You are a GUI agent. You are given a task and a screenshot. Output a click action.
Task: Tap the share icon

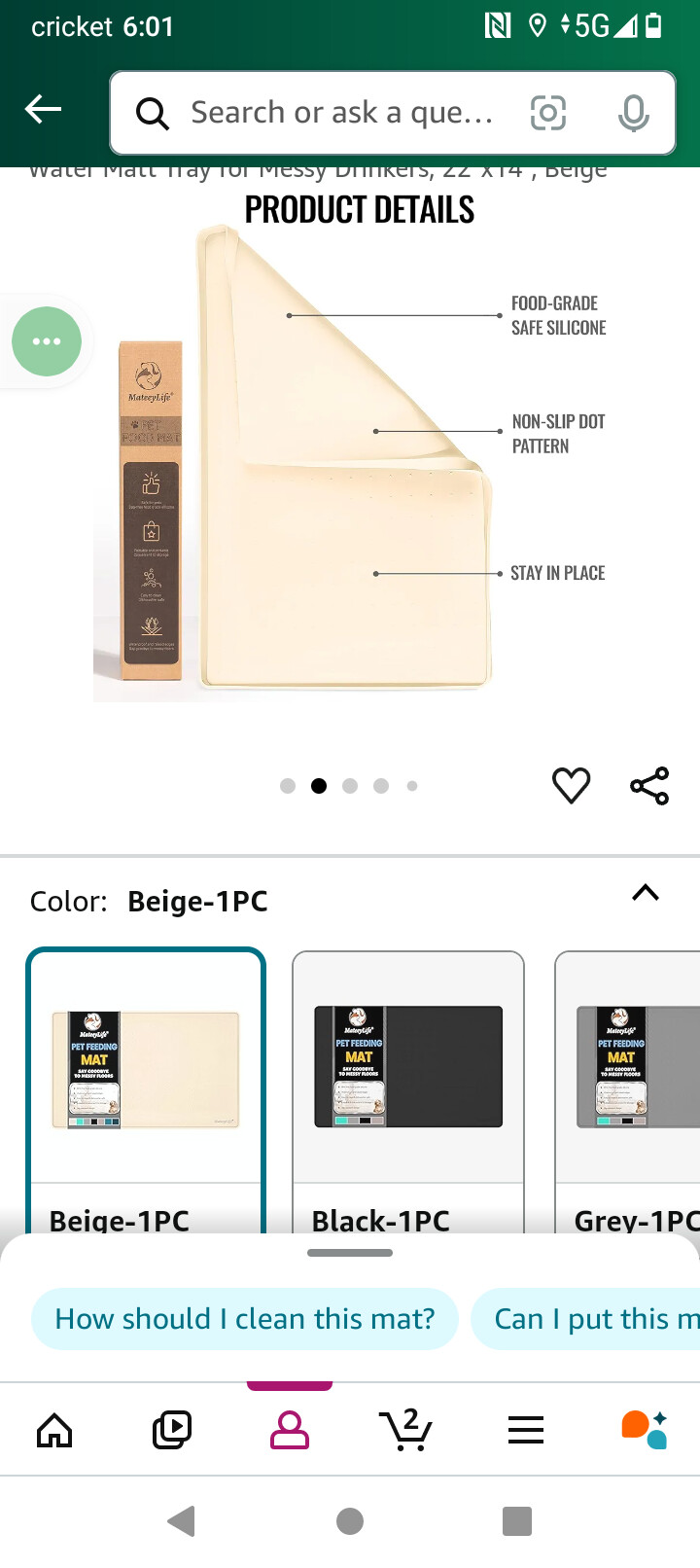coord(649,786)
